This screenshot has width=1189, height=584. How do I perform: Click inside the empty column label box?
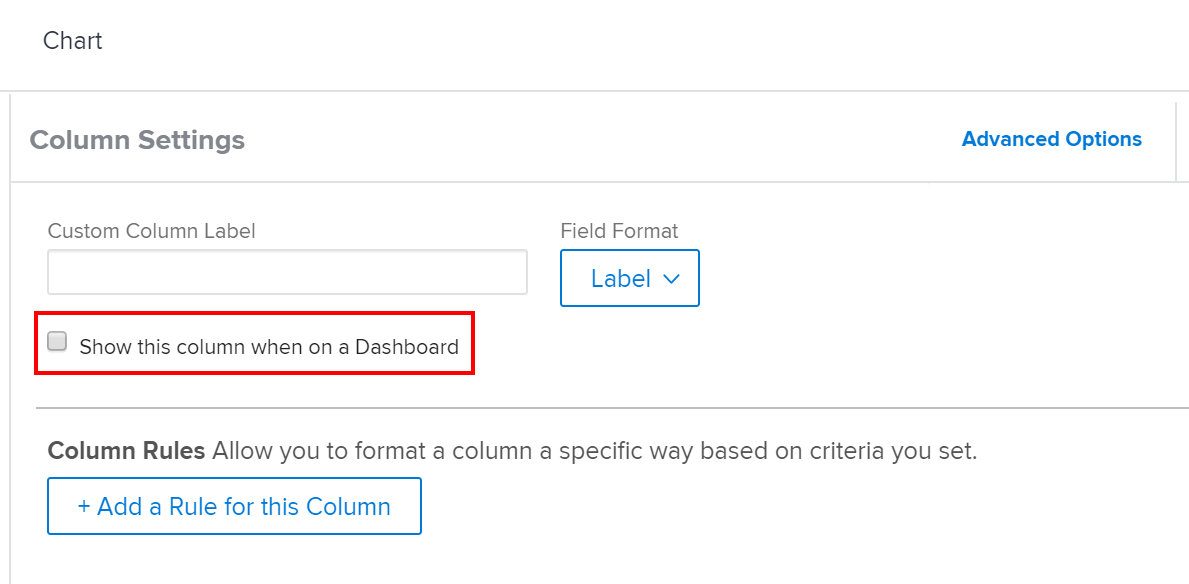pos(287,271)
